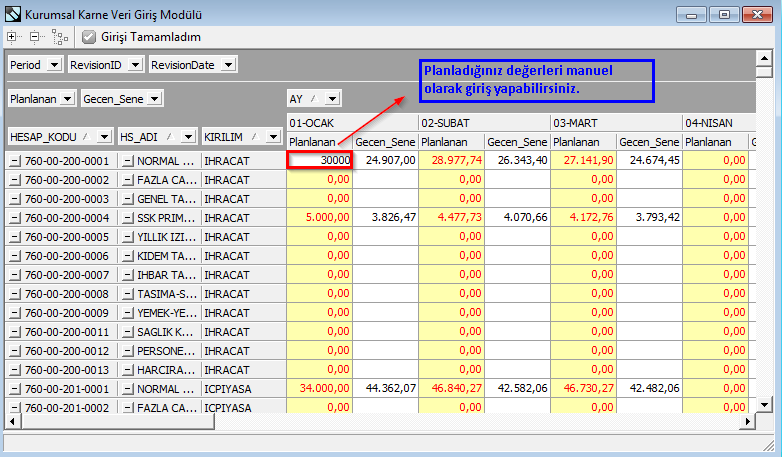Collapse account row 760-00-200-0008
Screen dimensions: 782x457
15,294
